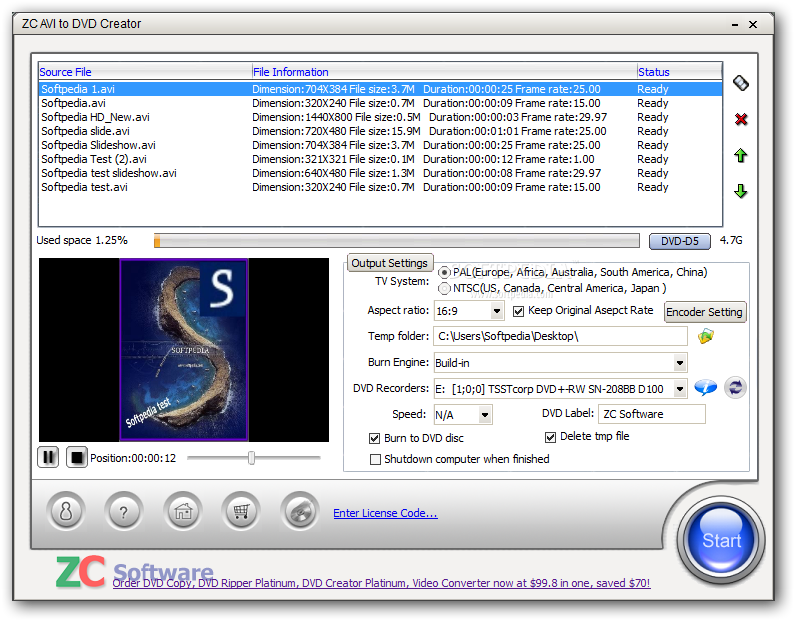
Task: Move file down with green arrow
Action: (x=741, y=191)
